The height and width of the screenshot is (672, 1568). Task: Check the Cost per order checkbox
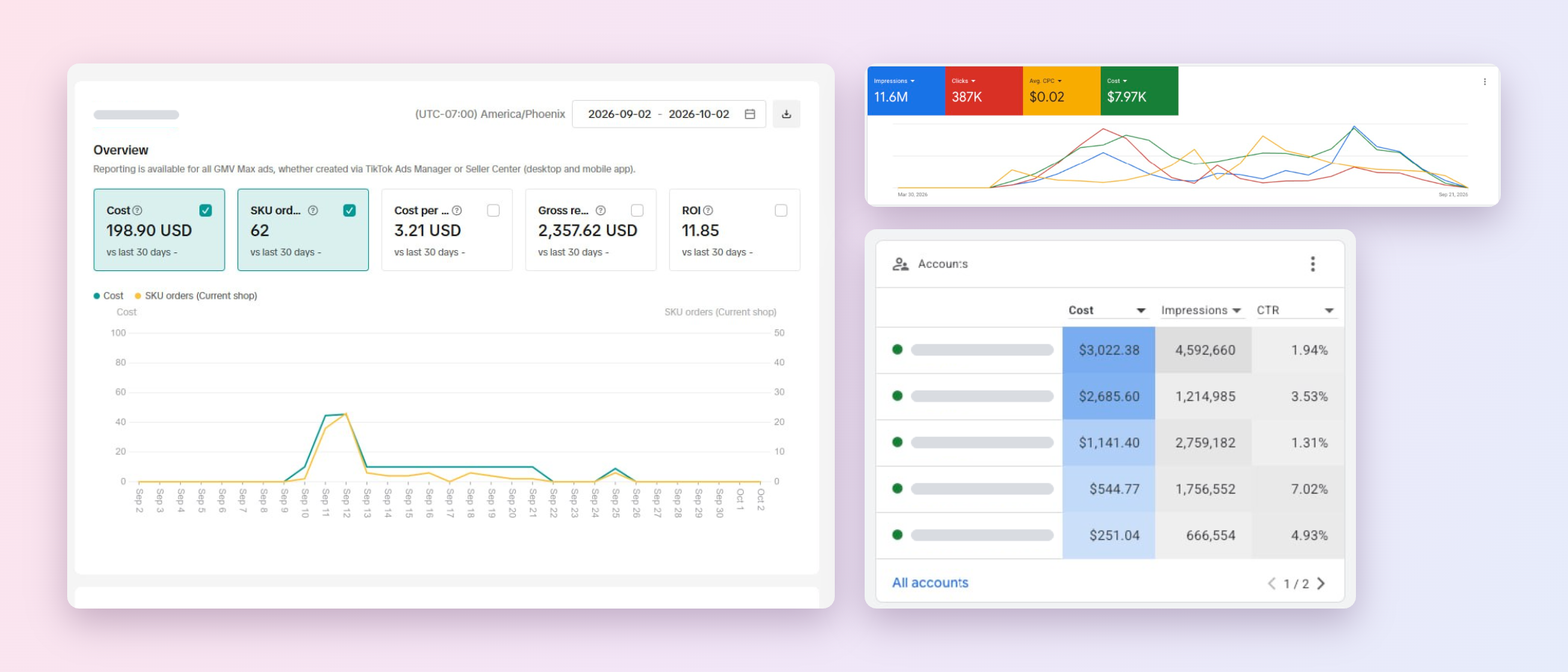pyautogui.click(x=493, y=211)
